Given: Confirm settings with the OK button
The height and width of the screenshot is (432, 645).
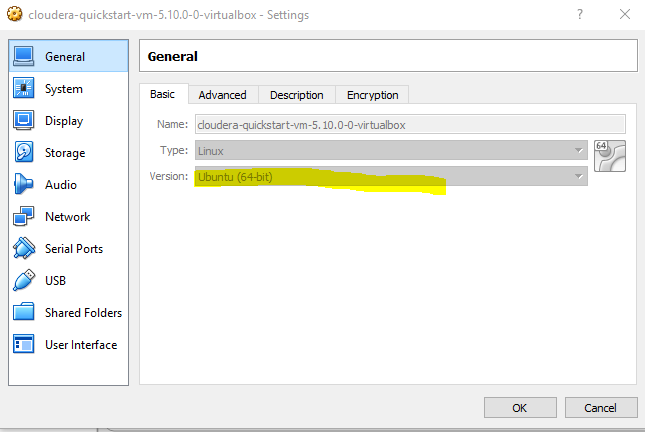Looking at the screenshot, I should pyautogui.click(x=520, y=408).
